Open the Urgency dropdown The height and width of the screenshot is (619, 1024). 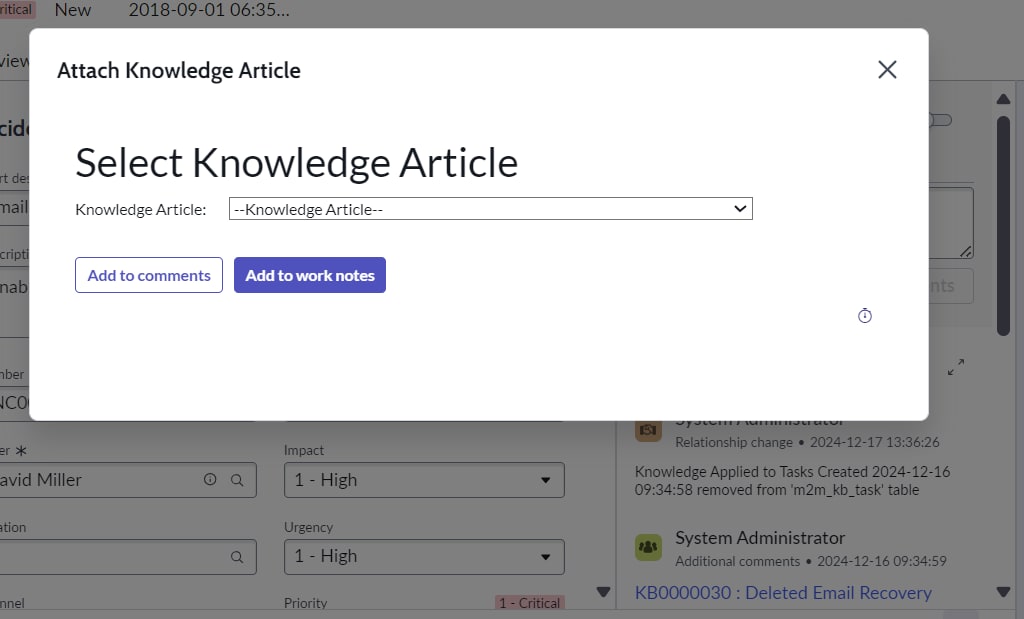(x=424, y=556)
